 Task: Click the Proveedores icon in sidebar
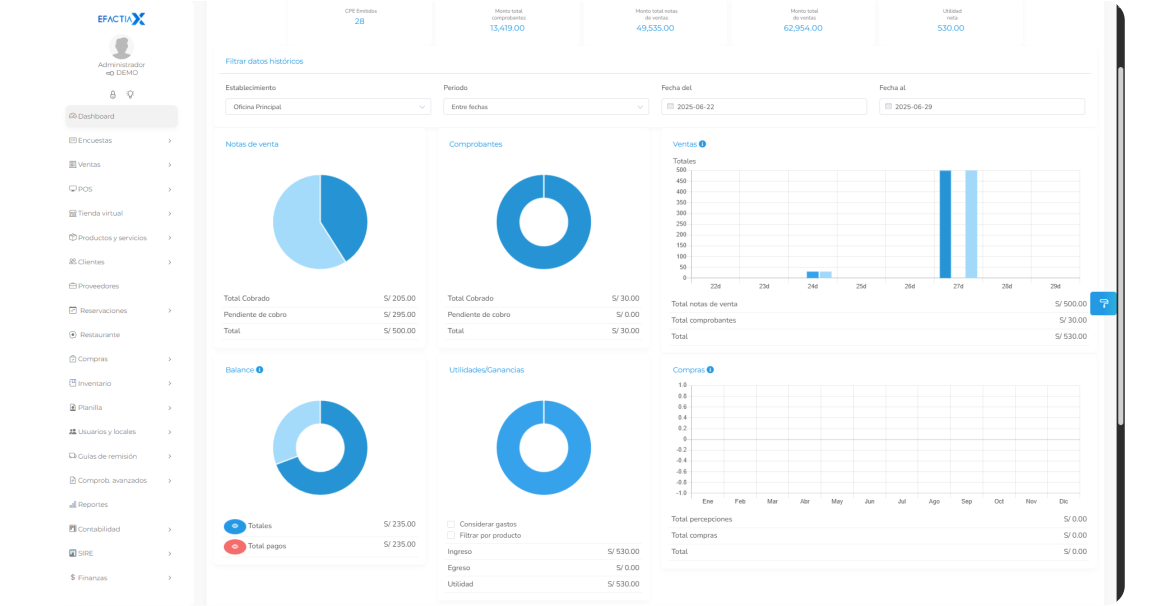(x=73, y=285)
